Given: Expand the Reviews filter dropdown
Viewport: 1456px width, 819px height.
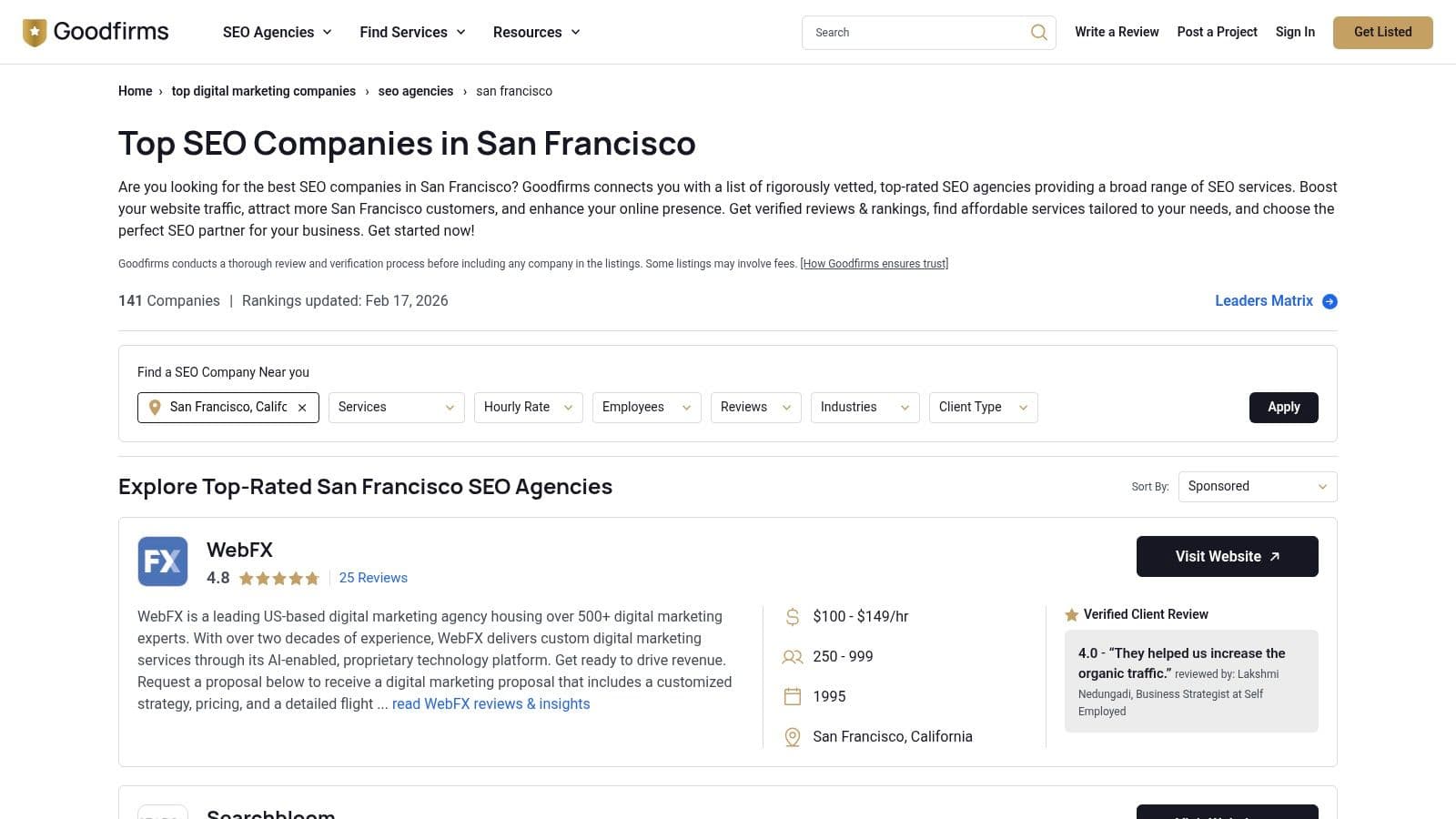Looking at the screenshot, I should 756,408.
